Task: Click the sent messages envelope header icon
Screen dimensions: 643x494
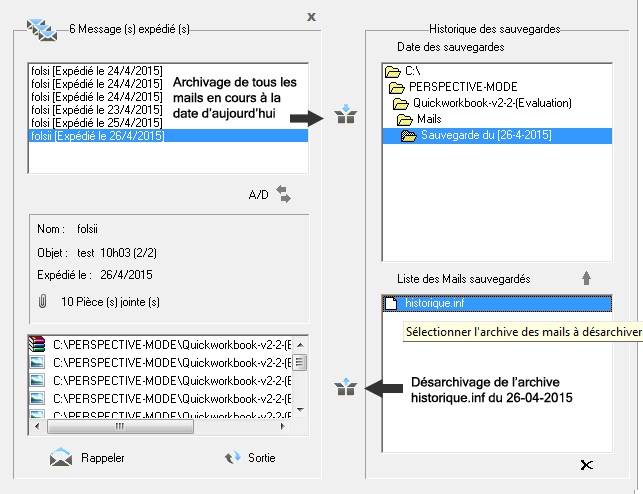Action: coord(41,31)
